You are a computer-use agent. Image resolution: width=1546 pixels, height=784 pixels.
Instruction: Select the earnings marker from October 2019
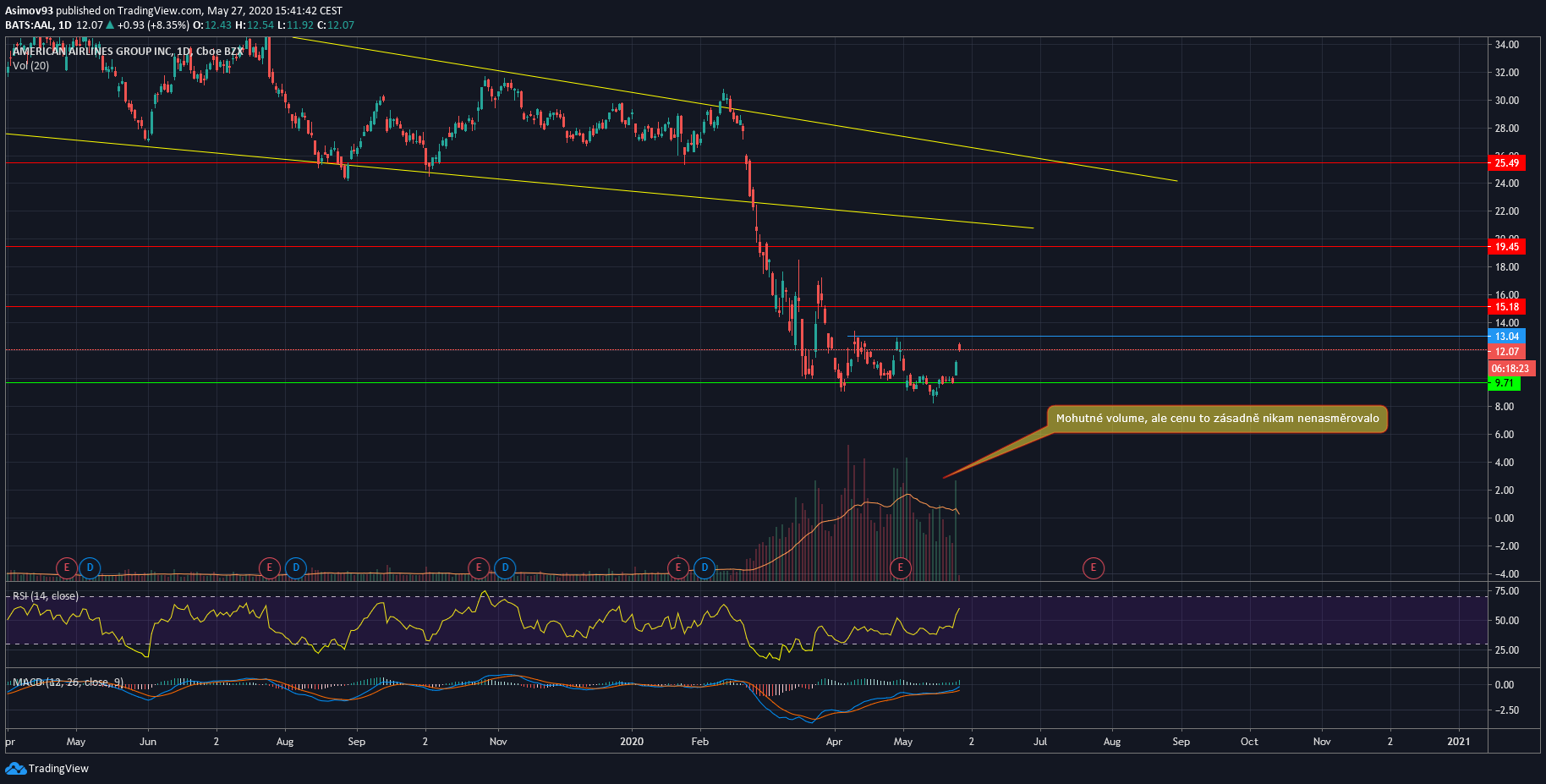coord(479,567)
